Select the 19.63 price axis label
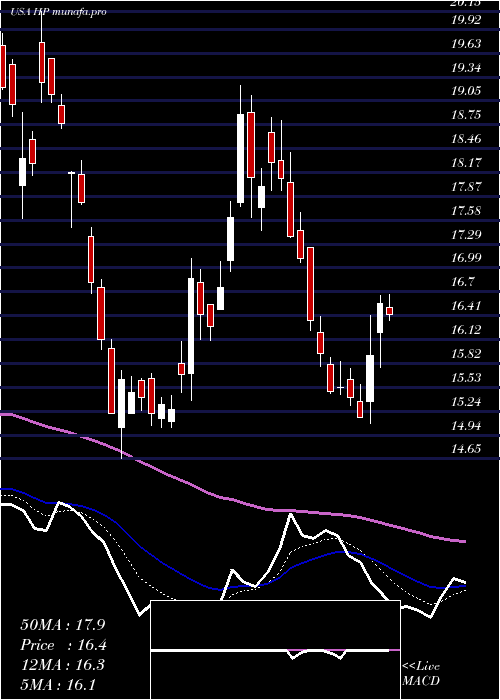Viewport: 500px width, 700px height. (x=467, y=44)
